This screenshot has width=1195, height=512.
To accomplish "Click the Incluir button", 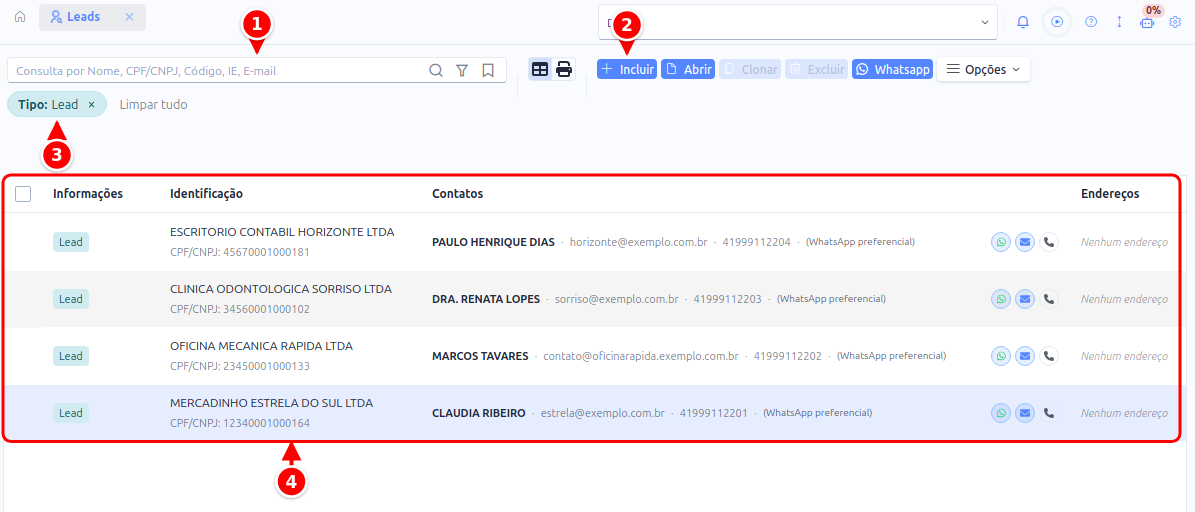I will [626, 69].
